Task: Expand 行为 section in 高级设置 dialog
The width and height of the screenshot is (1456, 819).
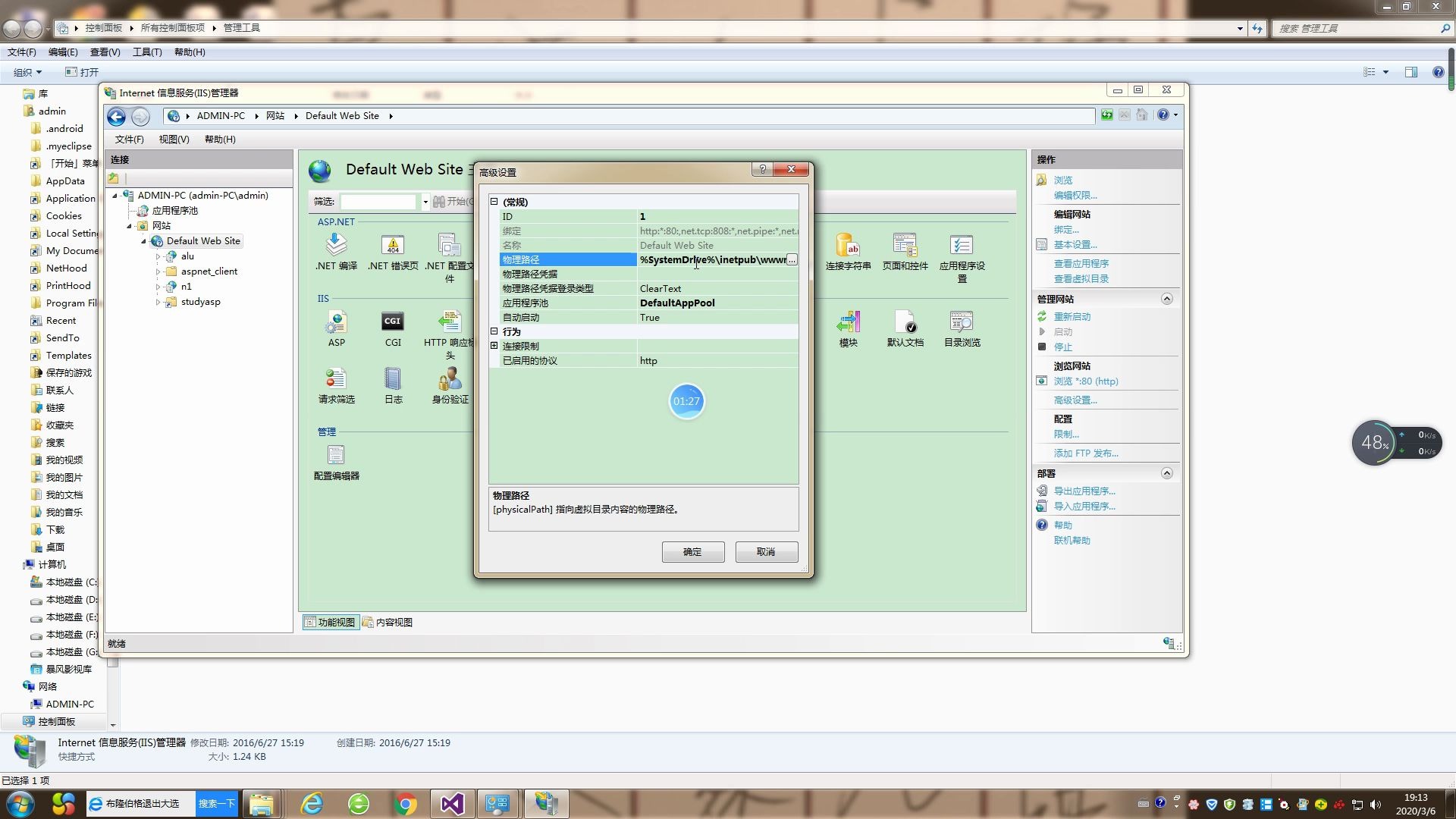Action: (493, 331)
